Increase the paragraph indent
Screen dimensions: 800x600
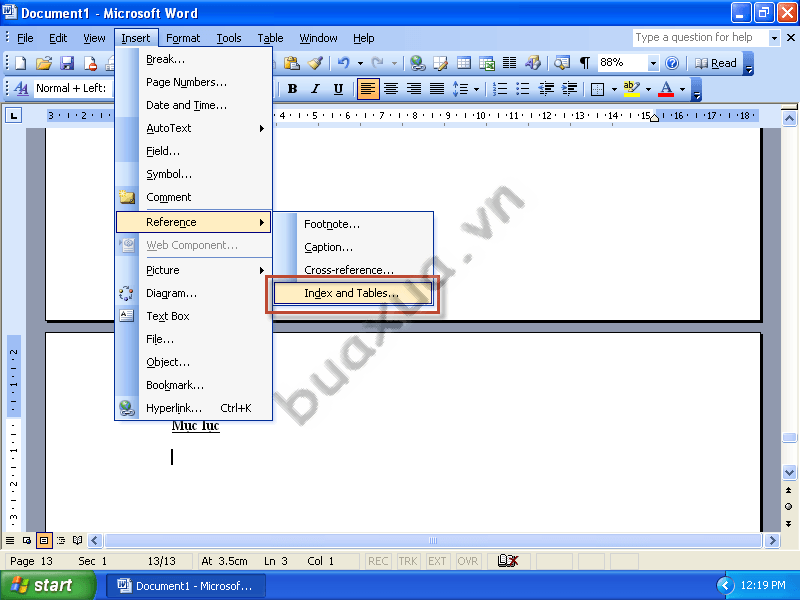tap(569, 89)
